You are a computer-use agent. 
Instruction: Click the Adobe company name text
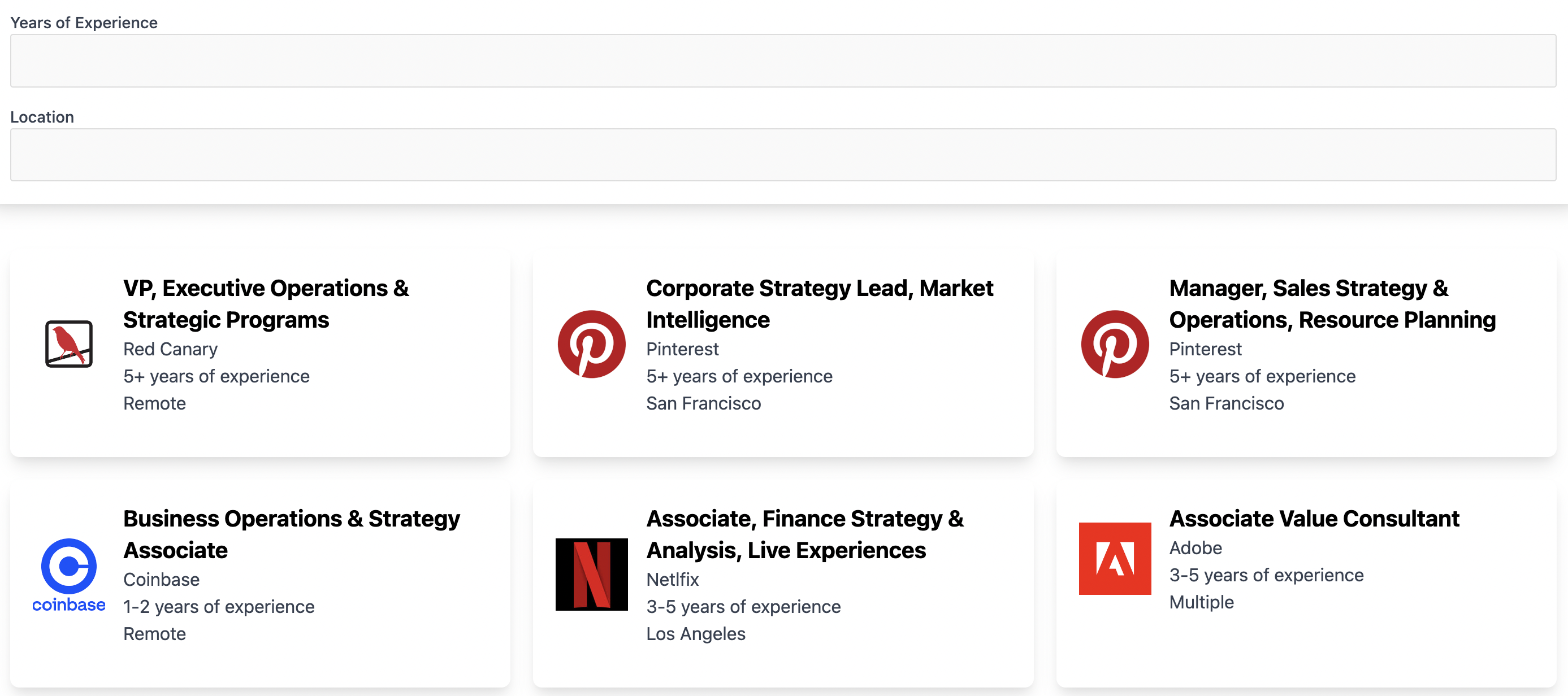(1196, 547)
